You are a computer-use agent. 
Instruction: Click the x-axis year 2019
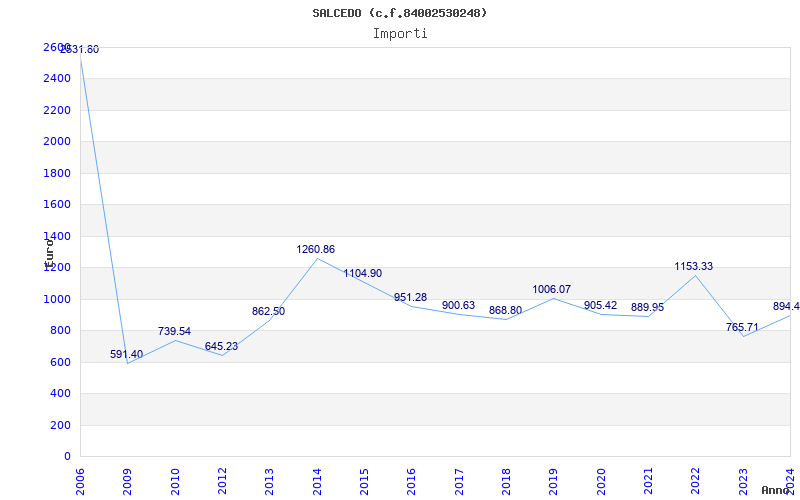click(x=554, y=481)
